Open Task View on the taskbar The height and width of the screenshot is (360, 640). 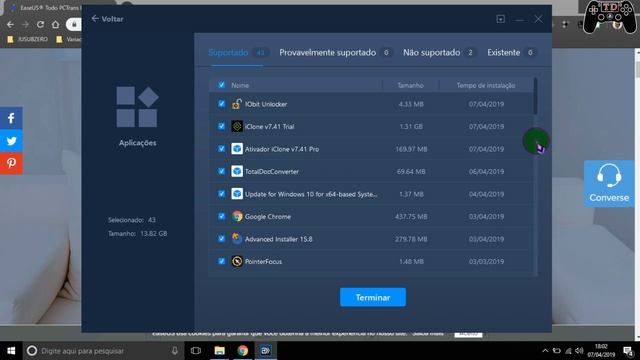196,351
